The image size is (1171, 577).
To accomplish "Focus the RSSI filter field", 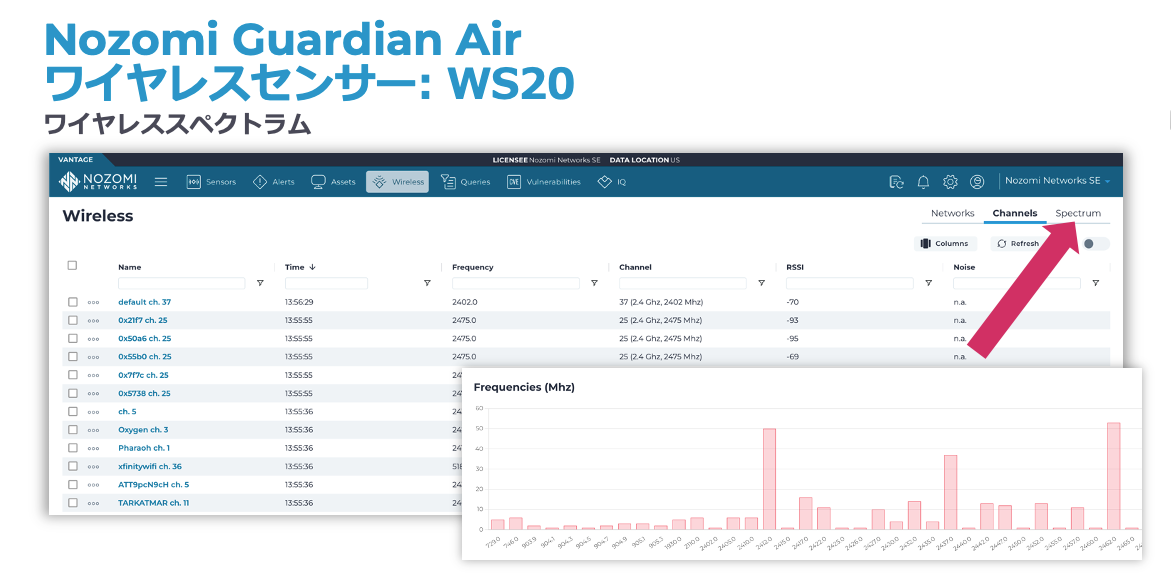I will coord(850,284).
